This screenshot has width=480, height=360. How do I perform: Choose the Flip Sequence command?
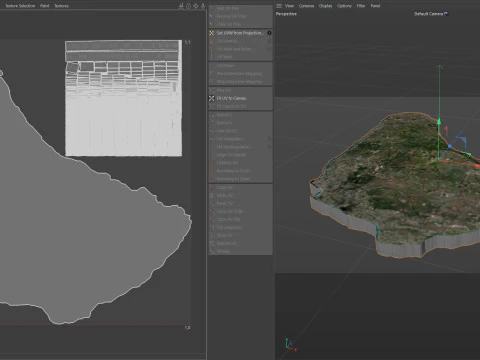click(240, 228)
